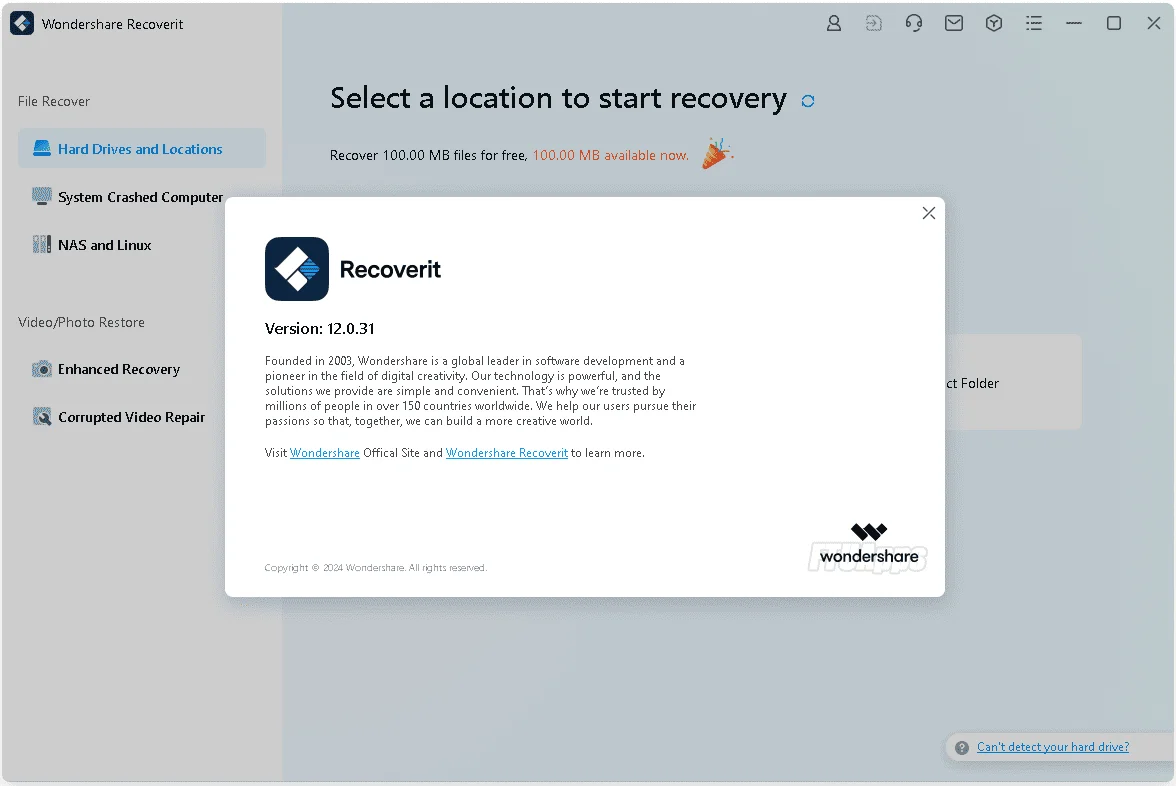Open the Wondershare official site link
Screen dimensions: 1176x786
pyautogui.click(x=325, y=453)
